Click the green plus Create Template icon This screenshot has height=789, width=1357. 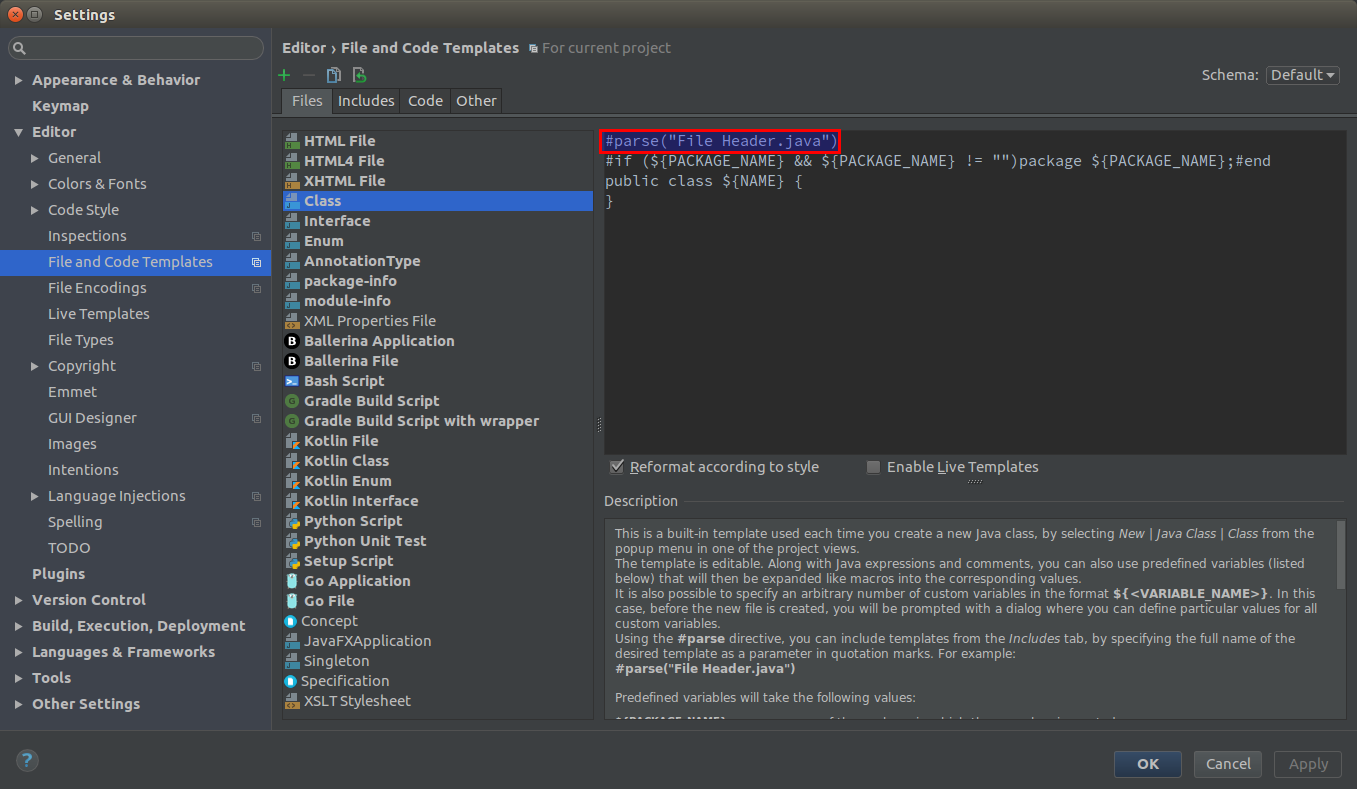pos(284,75)
